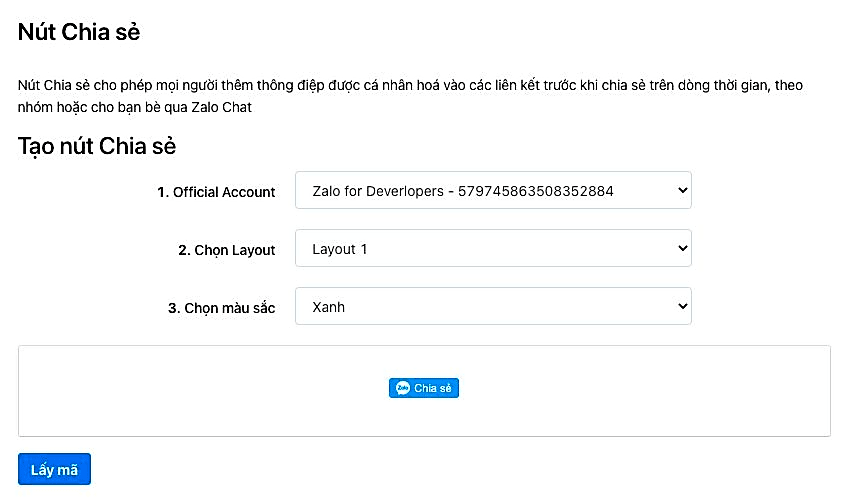
Task: Select the Tạo nút Chia sẻ heading
Action: tap(97, 146)
